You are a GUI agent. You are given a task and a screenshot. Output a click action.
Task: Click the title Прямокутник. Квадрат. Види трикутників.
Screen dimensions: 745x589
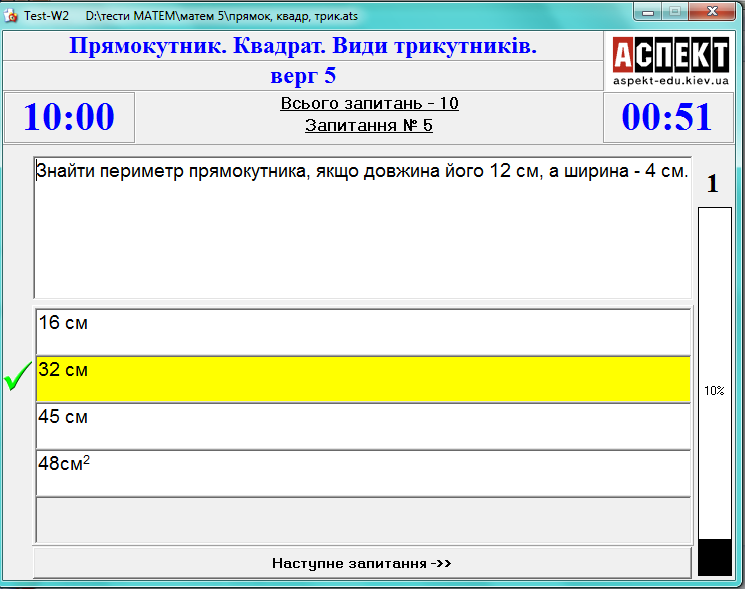[303, 46]
